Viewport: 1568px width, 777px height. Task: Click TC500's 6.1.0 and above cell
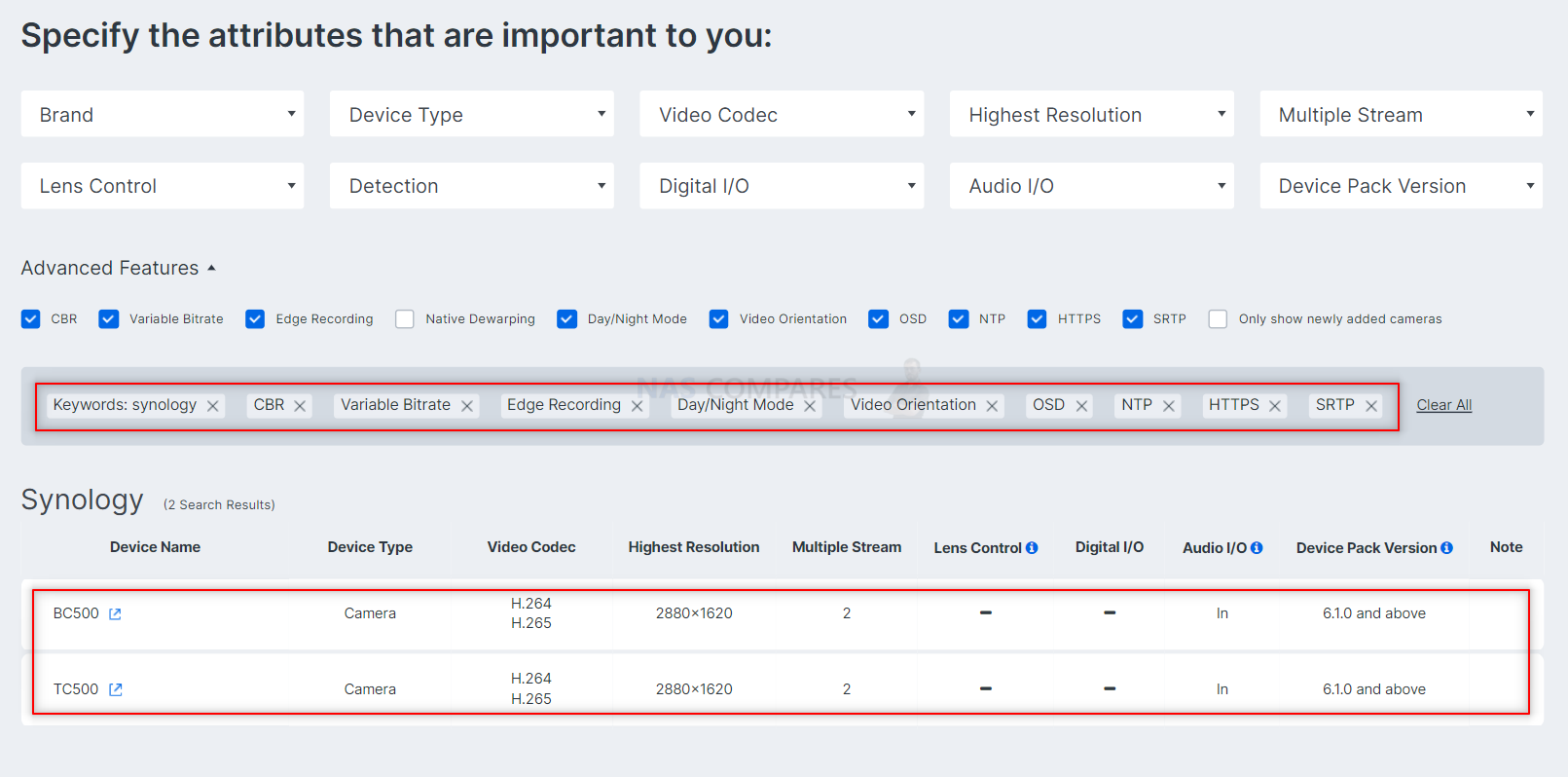[1374, 689]
